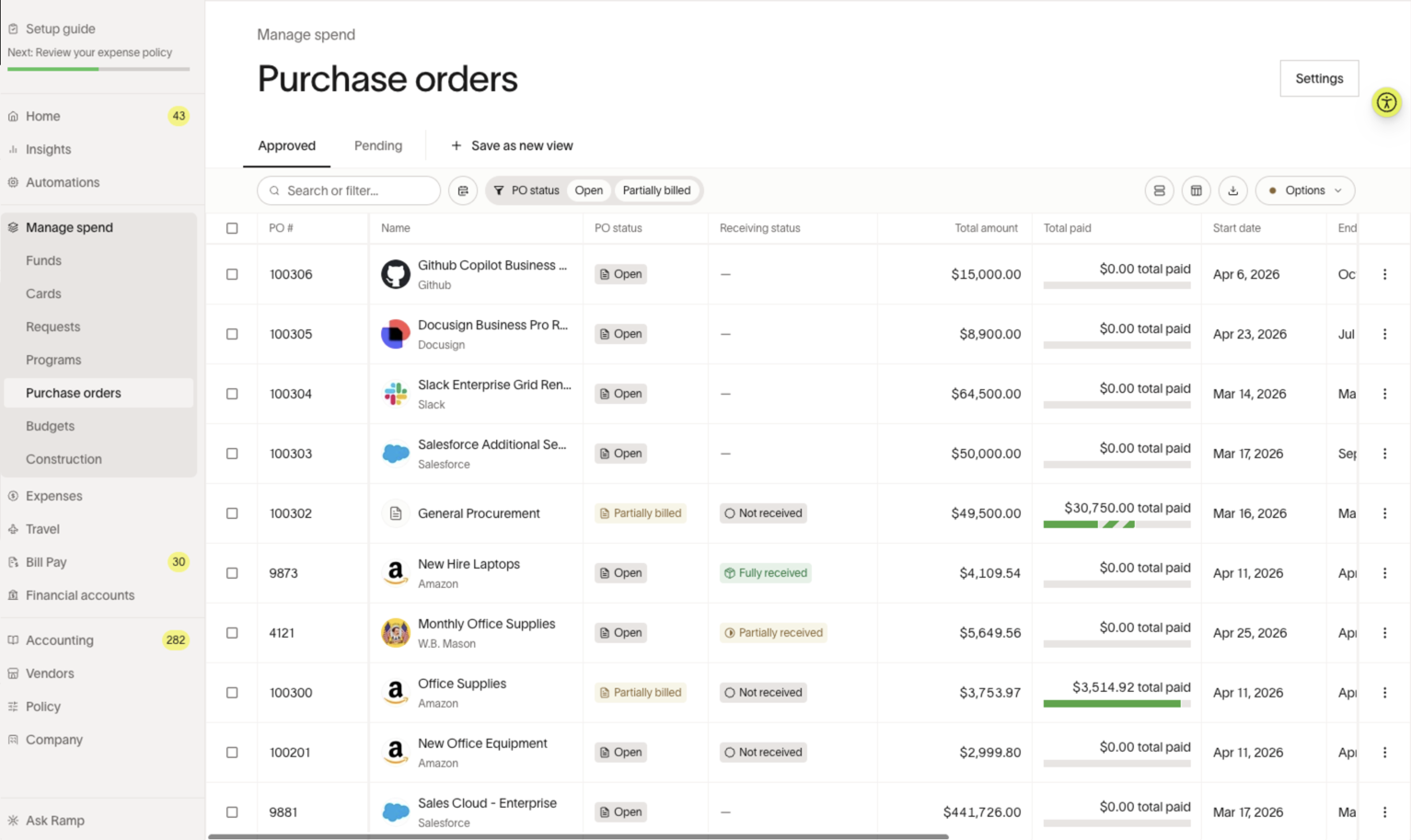Image resolution: width=1411 pixels, height=840 pixels.
Task: Click the Amazon logo for New Hire Laptops
Action: (396, 573)
